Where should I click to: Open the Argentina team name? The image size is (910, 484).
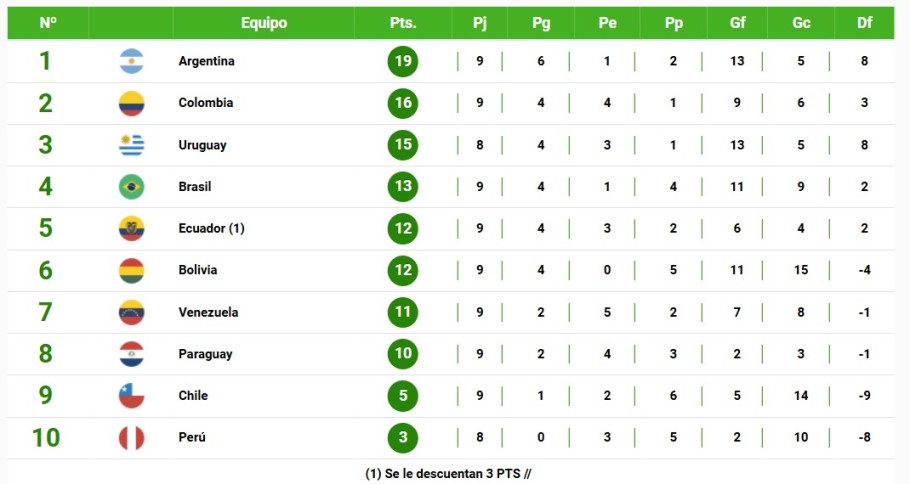pyautogui.click(x=207, y=61)
